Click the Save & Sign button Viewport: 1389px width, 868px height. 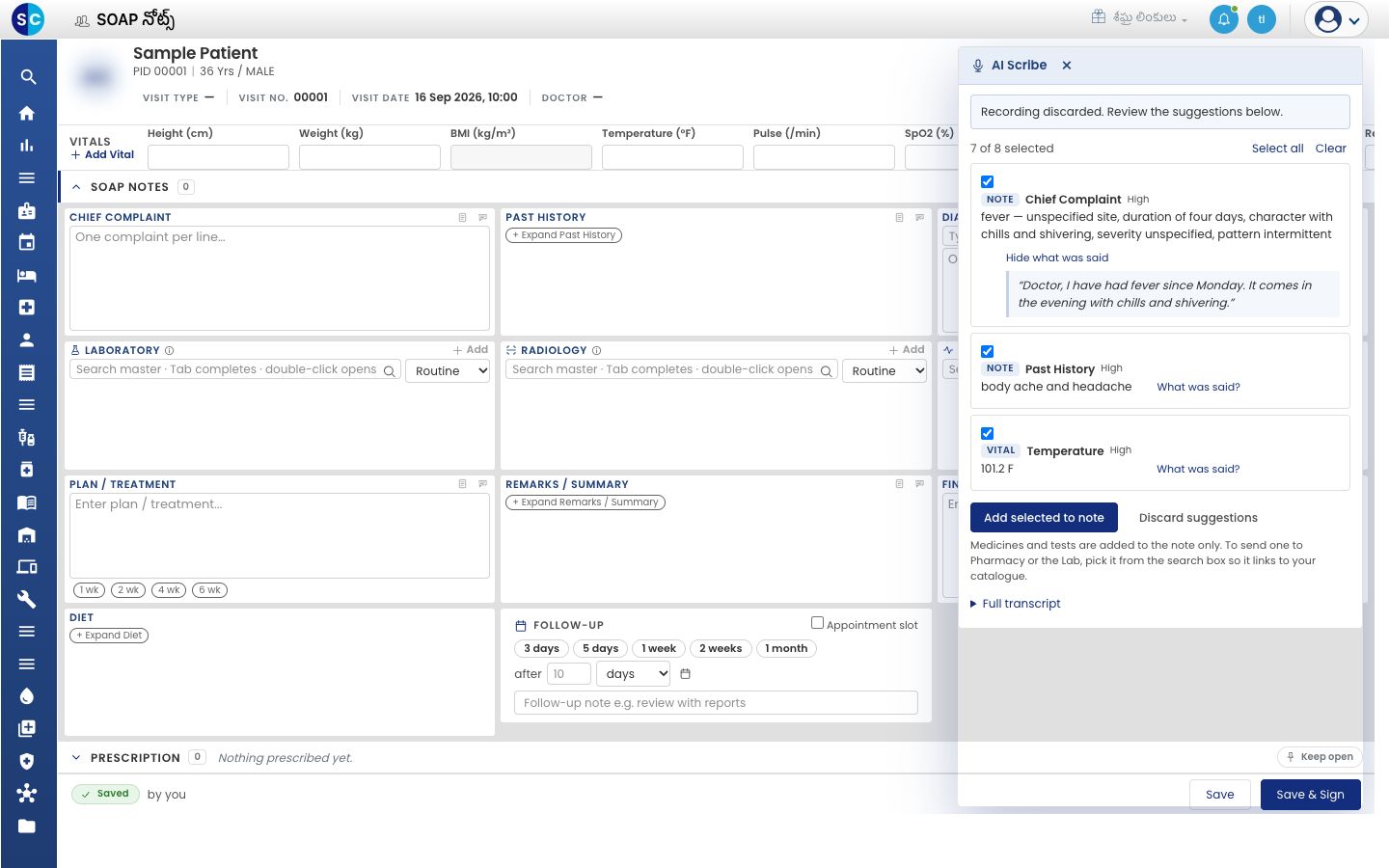coord(1310,795)
